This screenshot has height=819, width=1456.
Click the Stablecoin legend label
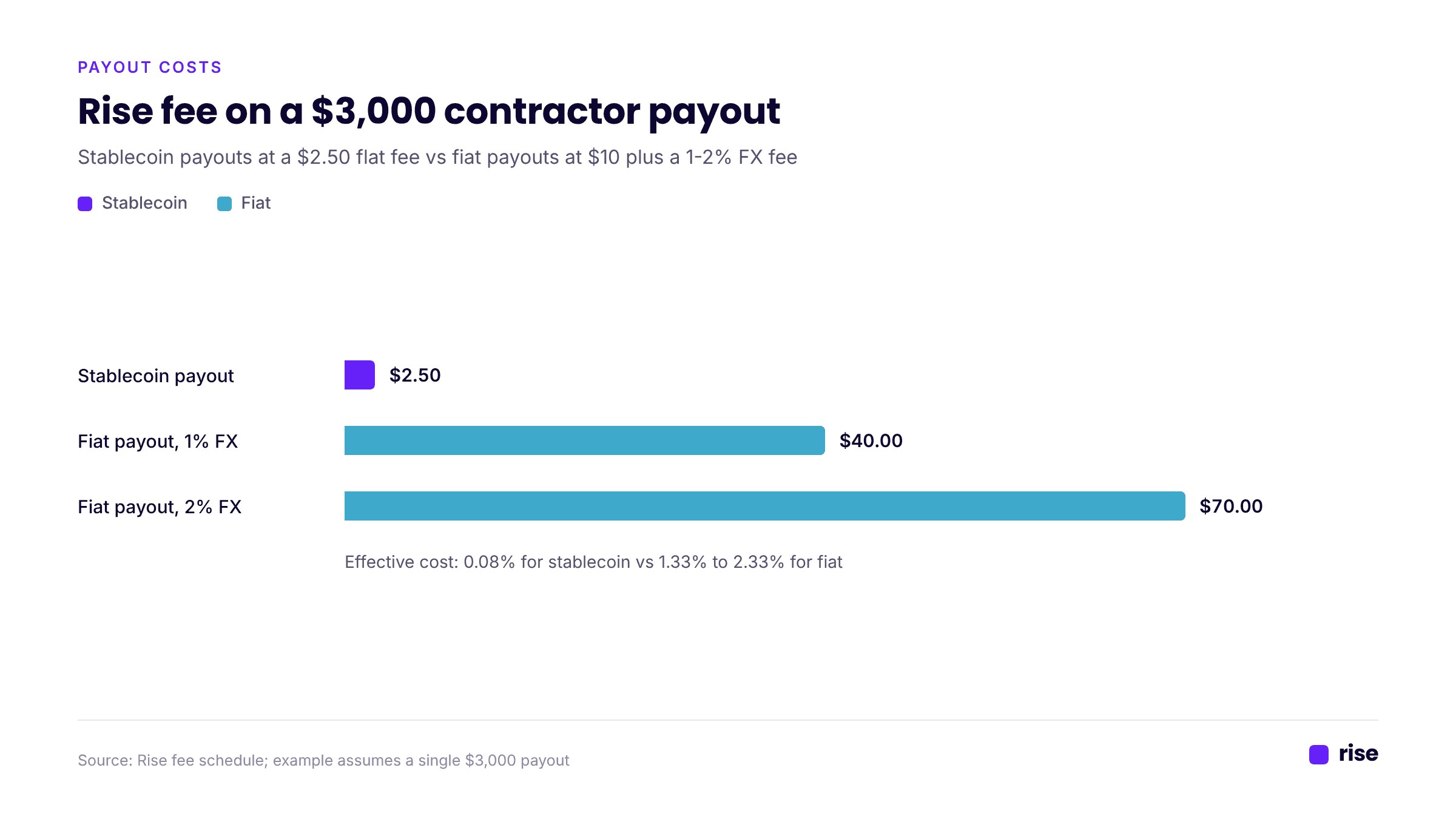click(144, 203)
